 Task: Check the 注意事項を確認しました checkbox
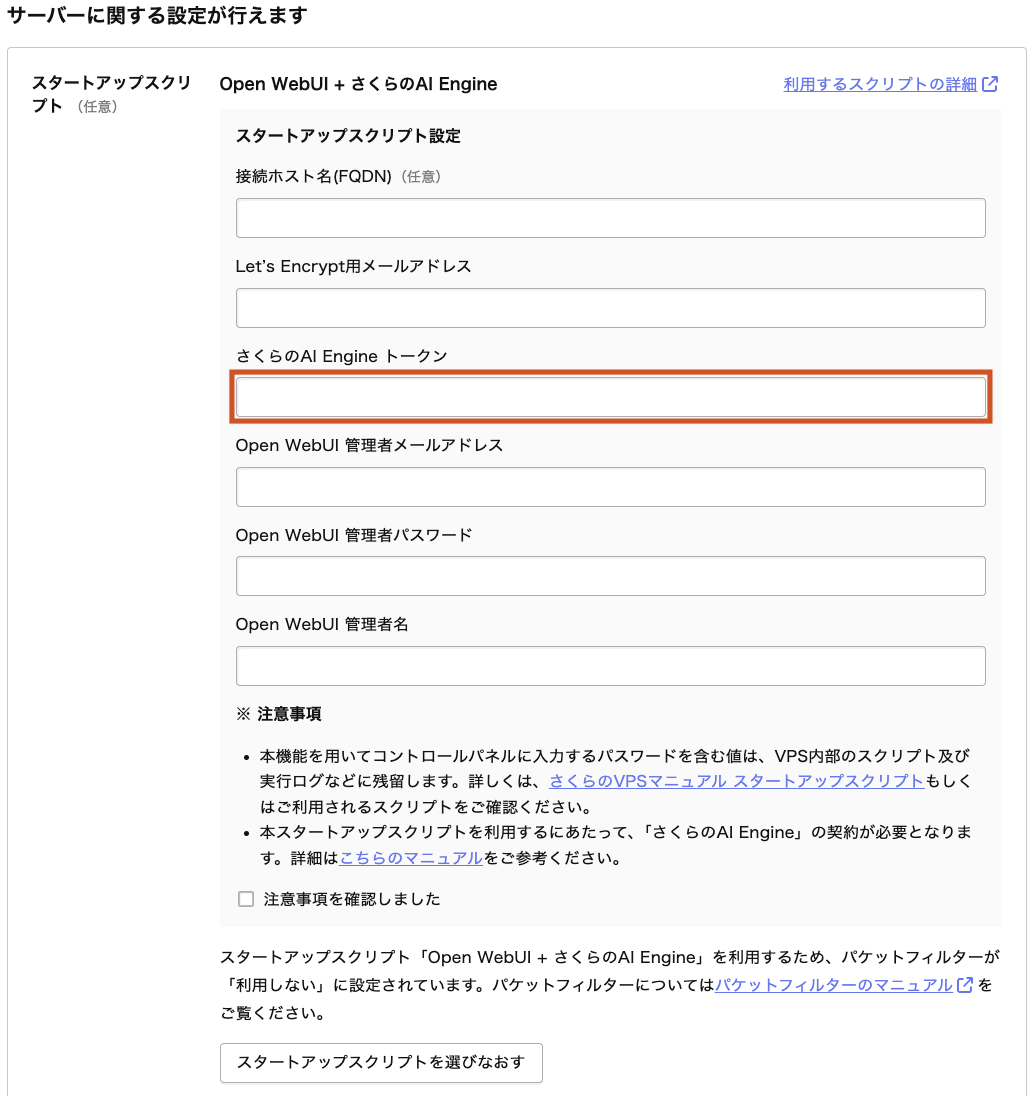[246, 899]
